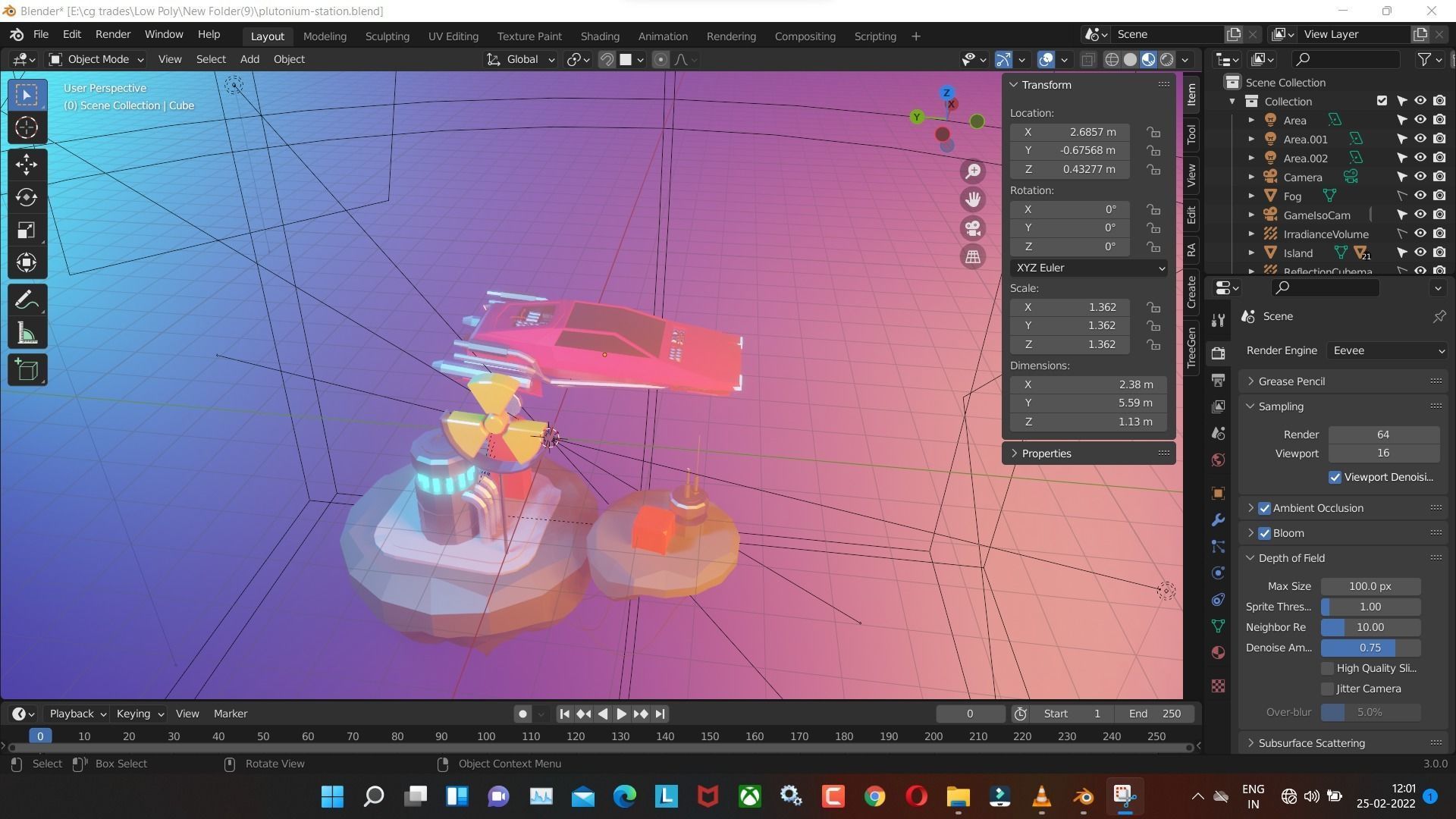Click the End frame field showing 250
1456x819 pixels.
coord(1154,714)
